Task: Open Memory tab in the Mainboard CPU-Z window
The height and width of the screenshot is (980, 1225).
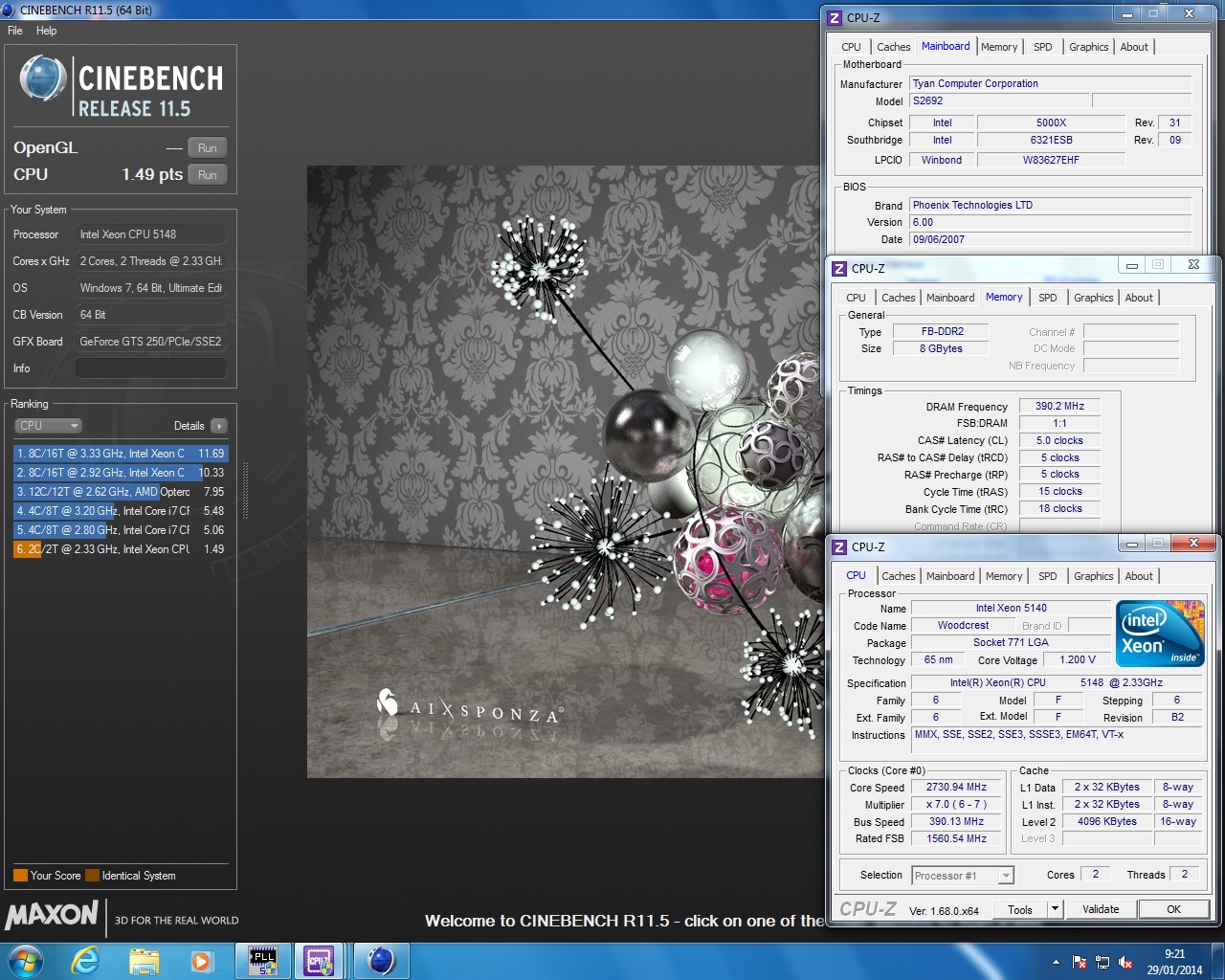Action: pos(999,47)
